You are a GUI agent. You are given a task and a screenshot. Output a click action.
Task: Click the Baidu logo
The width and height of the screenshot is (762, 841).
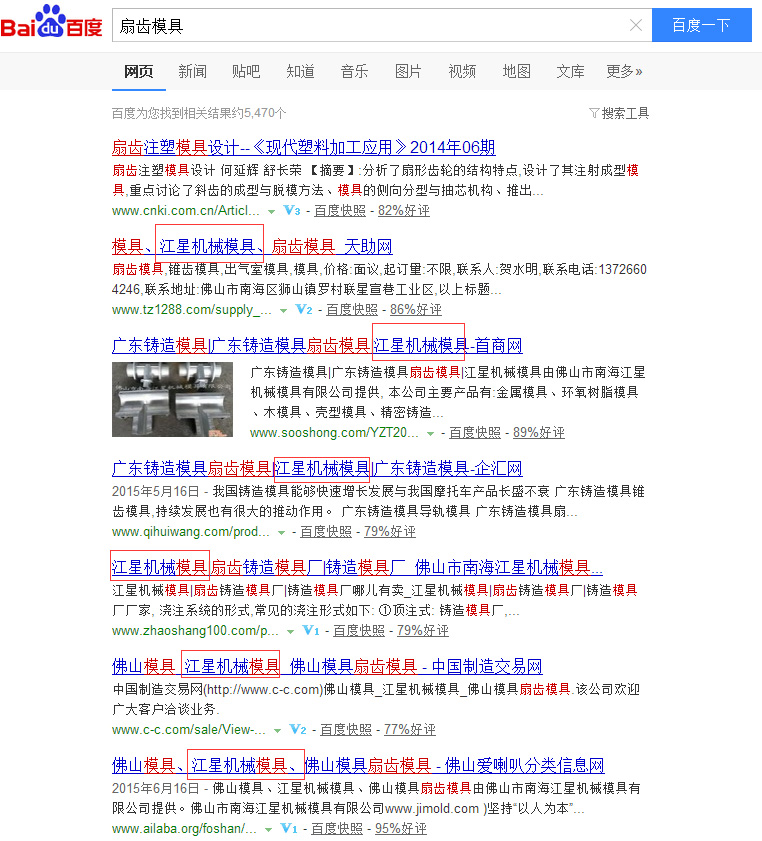[x=51, y=22]
